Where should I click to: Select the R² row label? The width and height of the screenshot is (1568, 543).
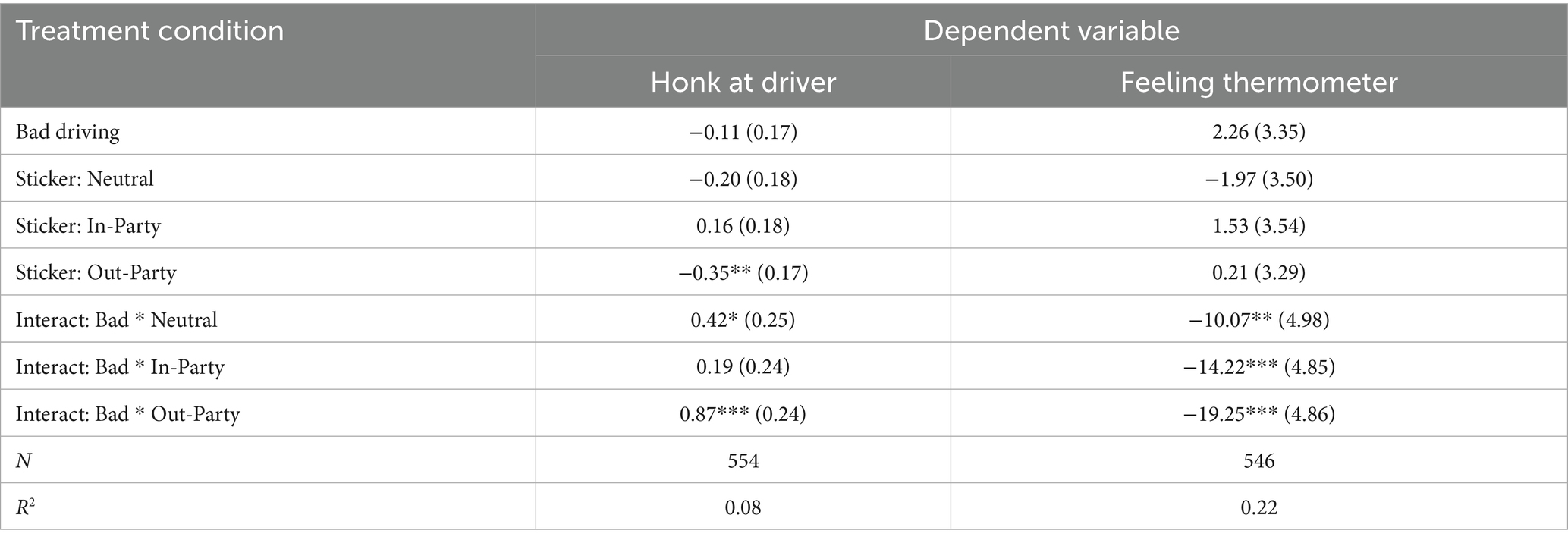click(25, 507)
